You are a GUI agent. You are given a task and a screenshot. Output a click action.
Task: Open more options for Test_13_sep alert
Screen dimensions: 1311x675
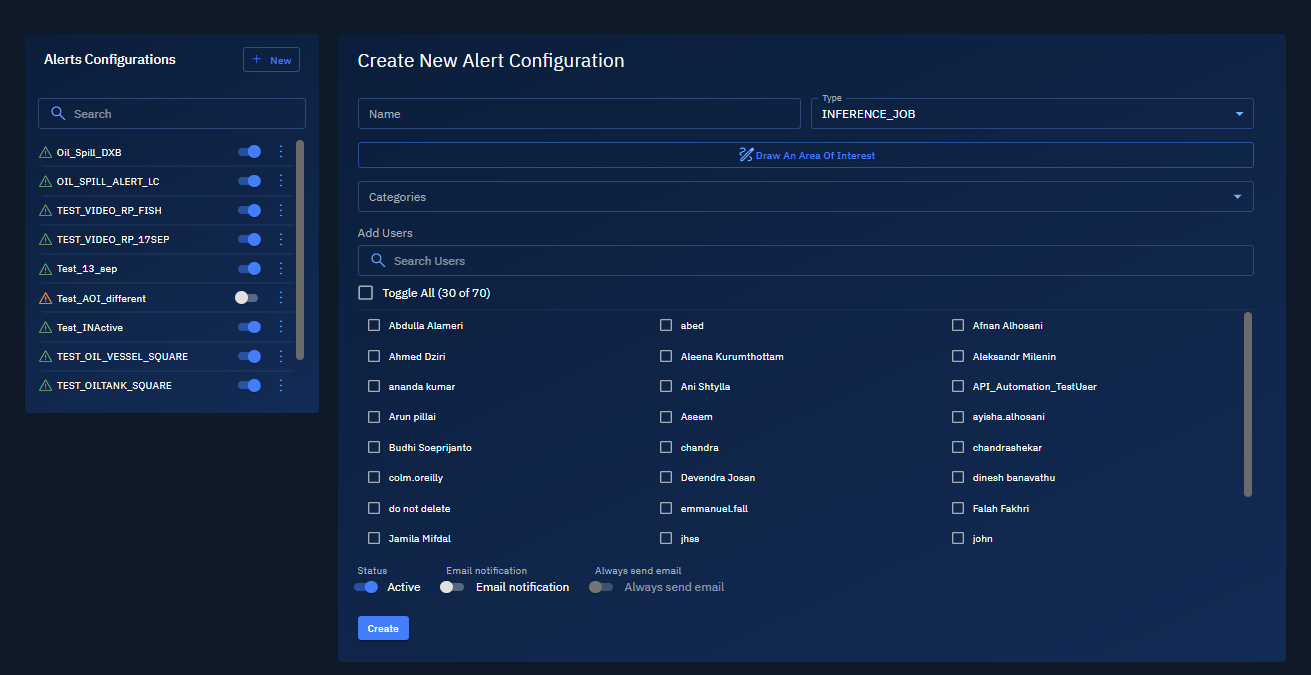(281, 269)
